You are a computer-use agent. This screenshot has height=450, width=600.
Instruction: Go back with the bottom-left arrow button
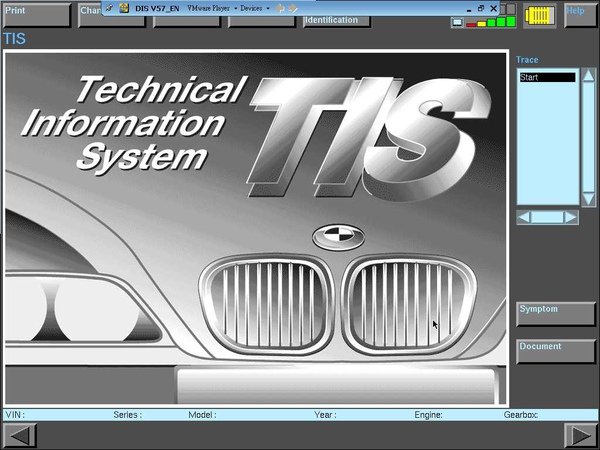20,435
